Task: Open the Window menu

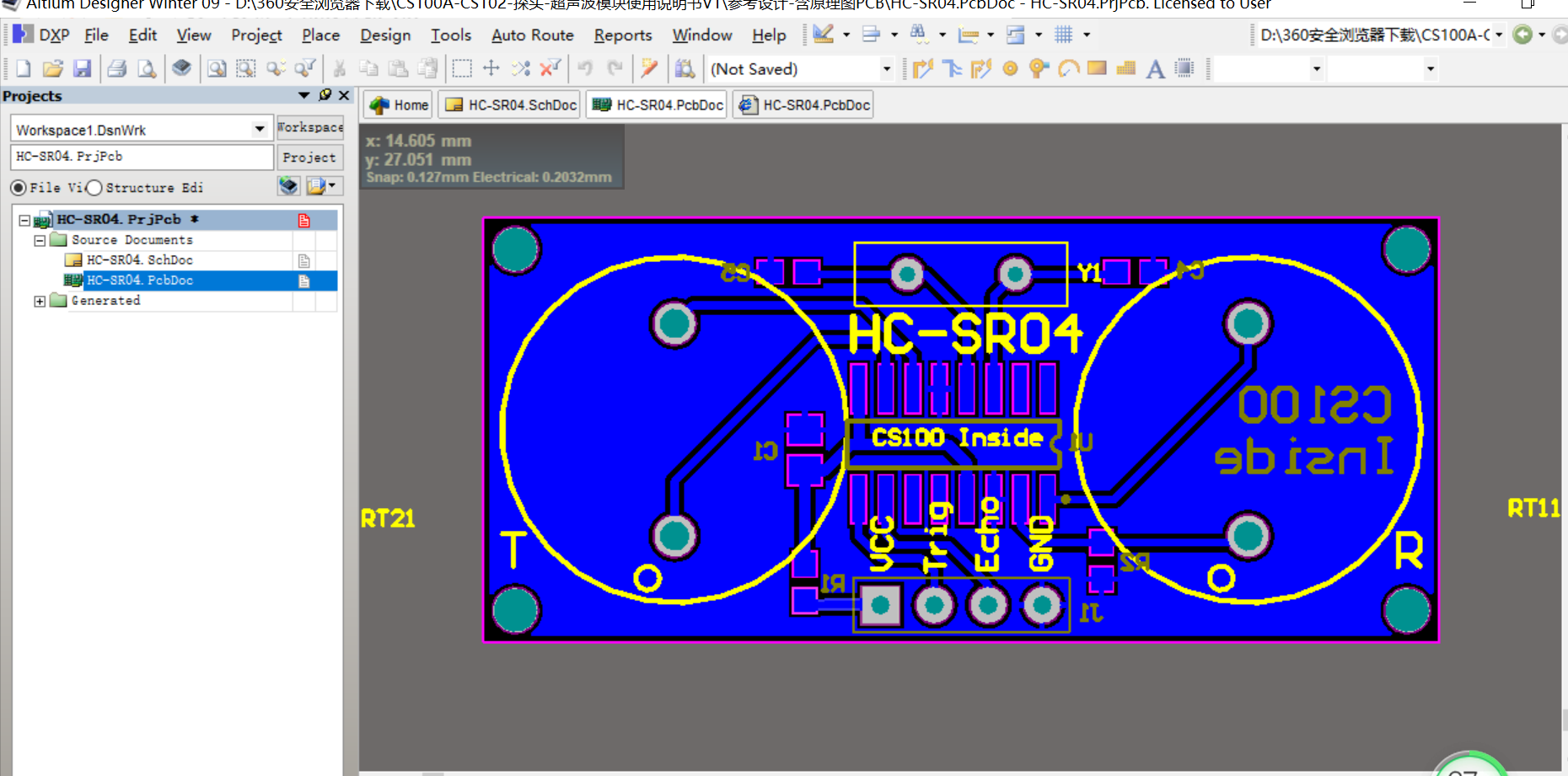Action: [701, 35]
